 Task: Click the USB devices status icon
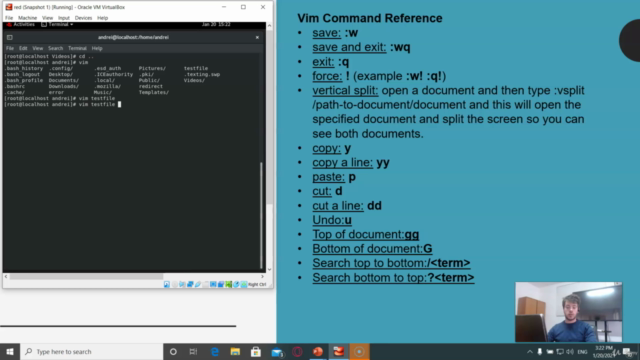[198, 284]
